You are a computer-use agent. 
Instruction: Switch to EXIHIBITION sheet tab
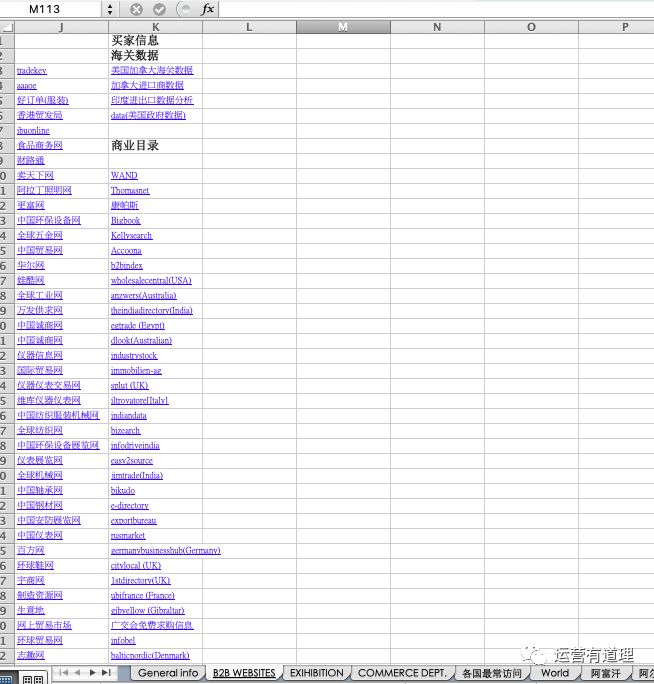[x=317, y=673]
